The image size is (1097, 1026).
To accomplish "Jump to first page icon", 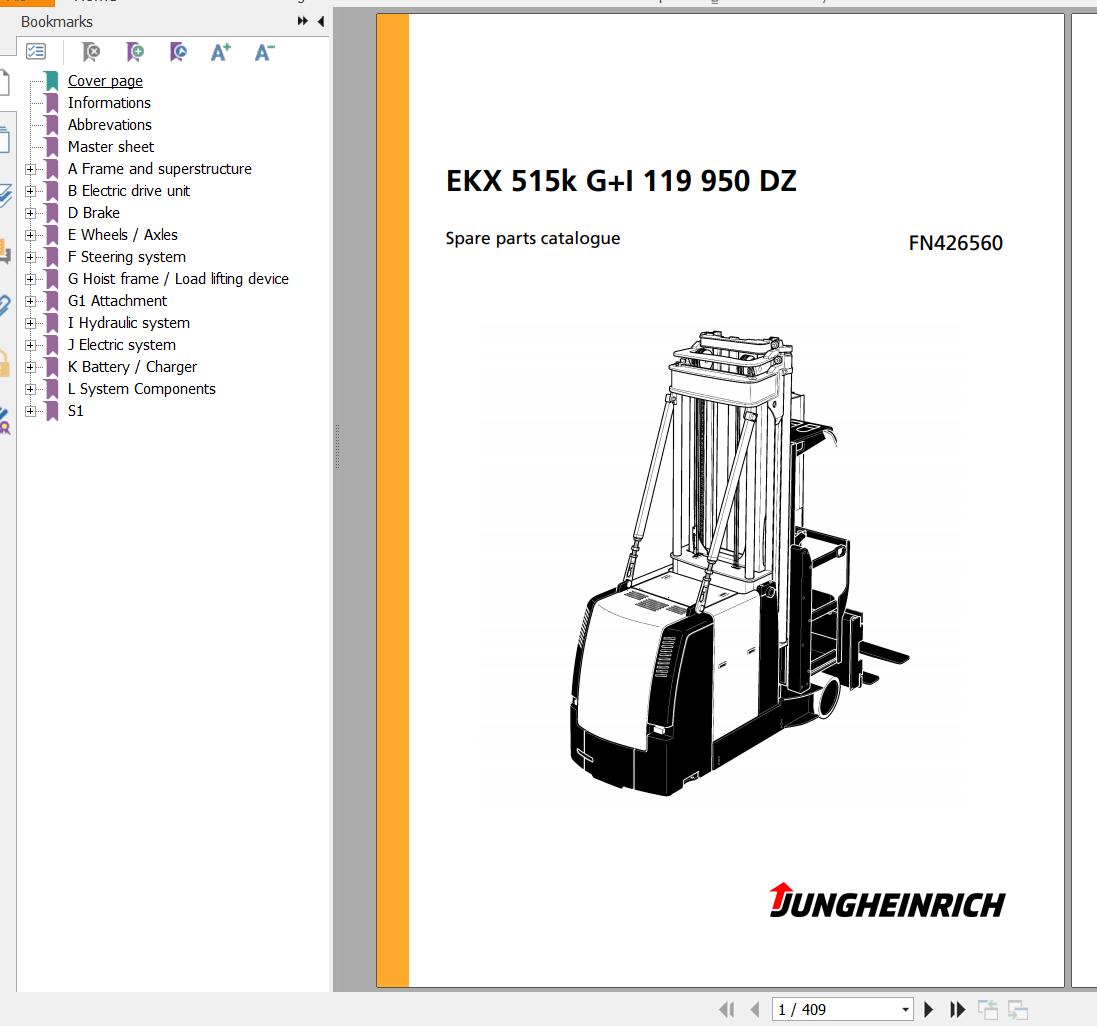I will coord(726,1009).
